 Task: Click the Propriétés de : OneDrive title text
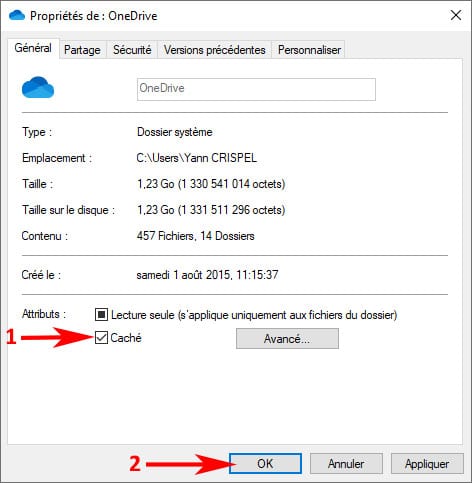pos(94,16)
